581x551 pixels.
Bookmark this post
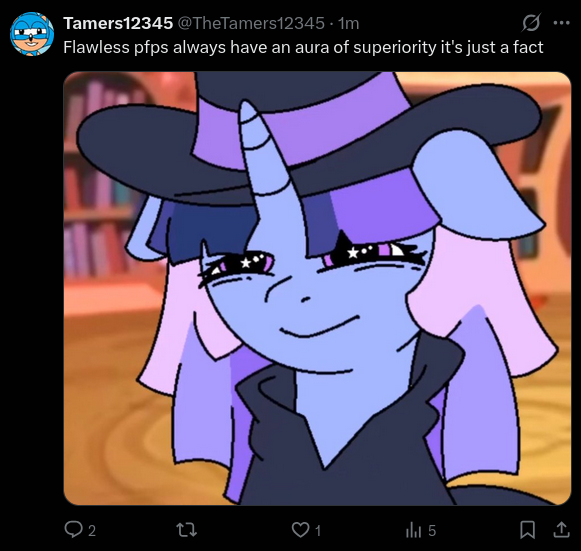(527, 530)
